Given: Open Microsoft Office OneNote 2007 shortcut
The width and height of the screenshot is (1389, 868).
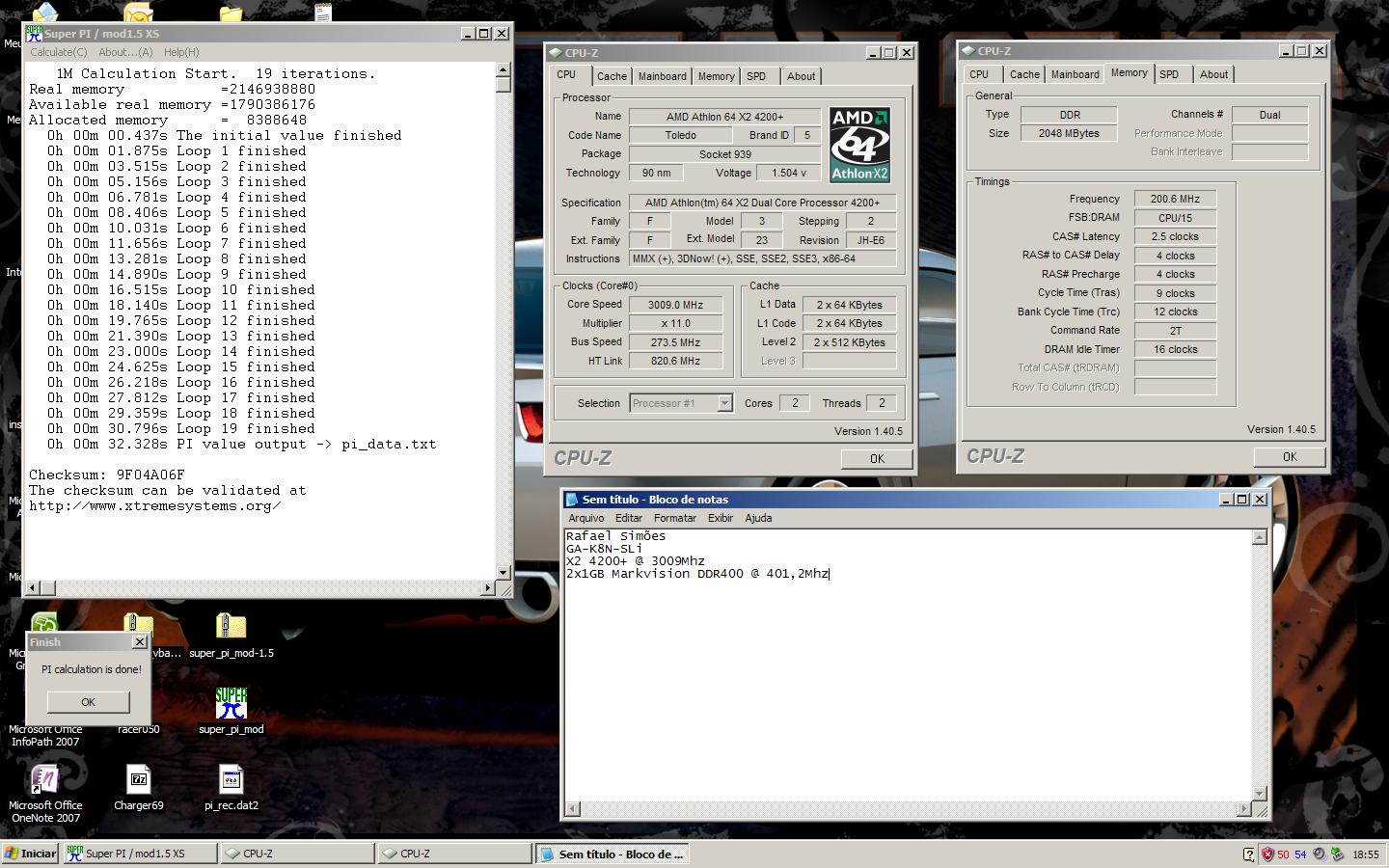Looking at the screenshot, I should 44,779.
